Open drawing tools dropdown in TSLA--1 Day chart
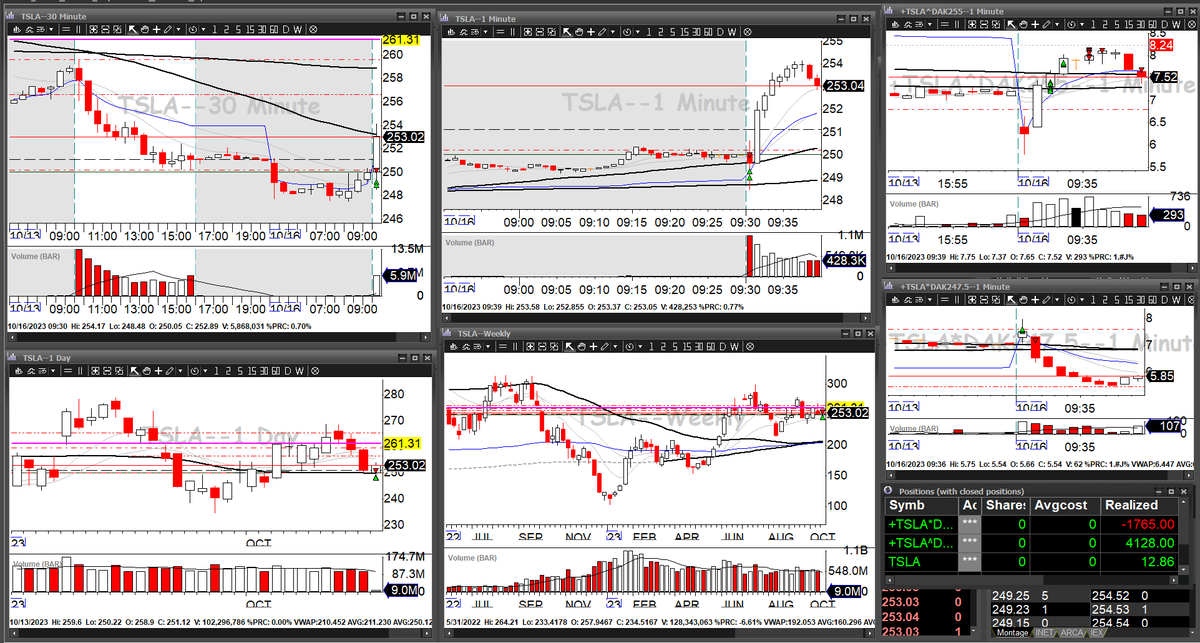The width and height of the screenshot is (1200, 643). coord(179,369)
